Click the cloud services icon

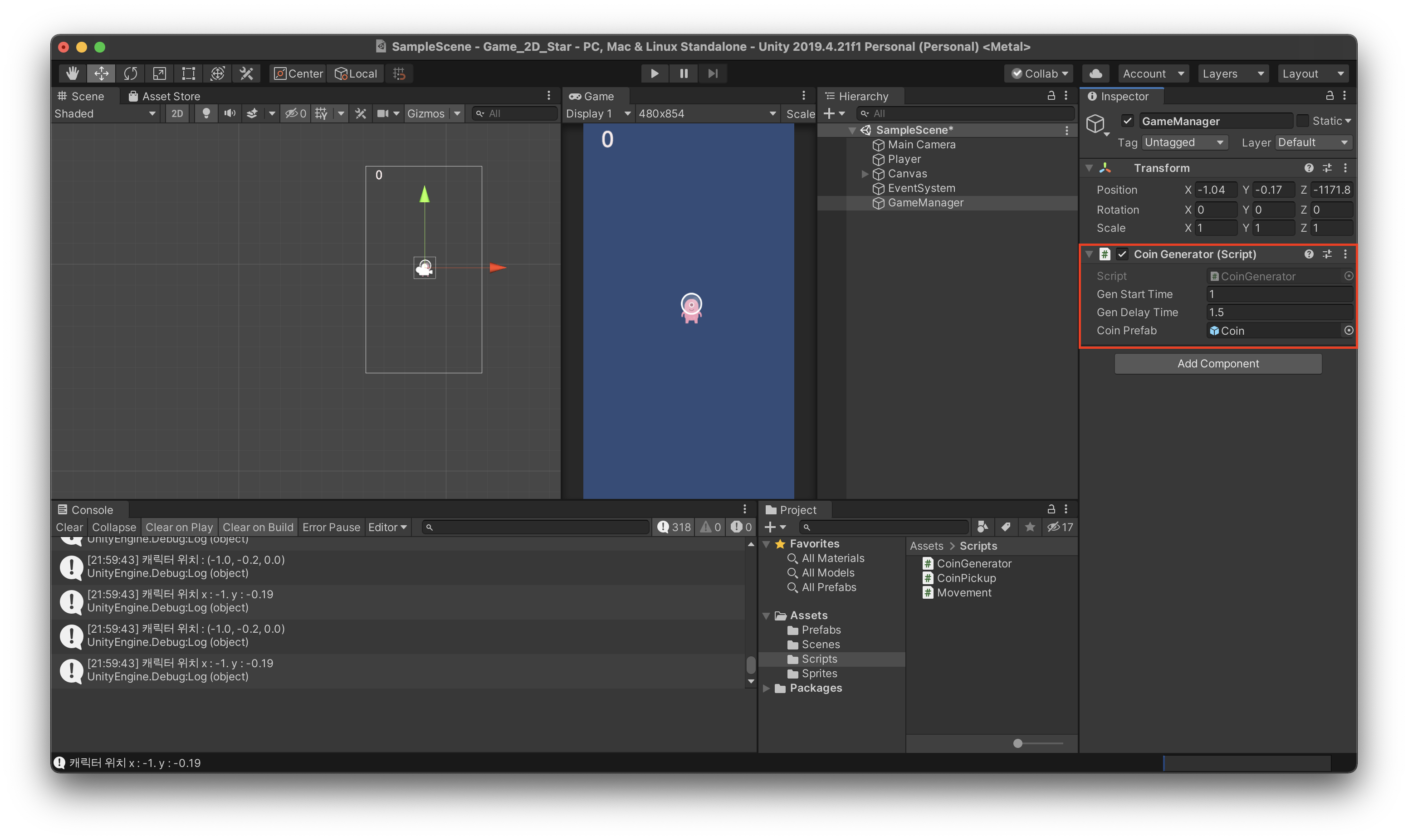pyautogui.click(x=1095, y=73)
